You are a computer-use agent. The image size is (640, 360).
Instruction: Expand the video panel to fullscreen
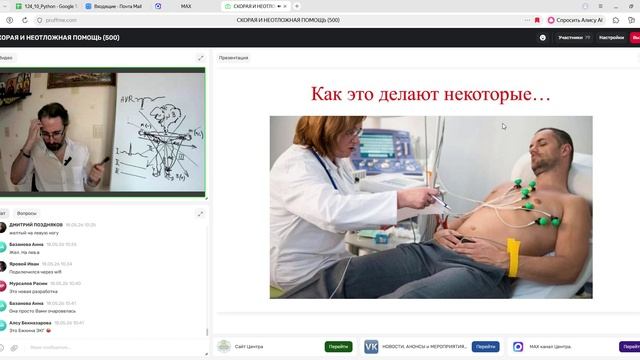(x=200, y=58)
